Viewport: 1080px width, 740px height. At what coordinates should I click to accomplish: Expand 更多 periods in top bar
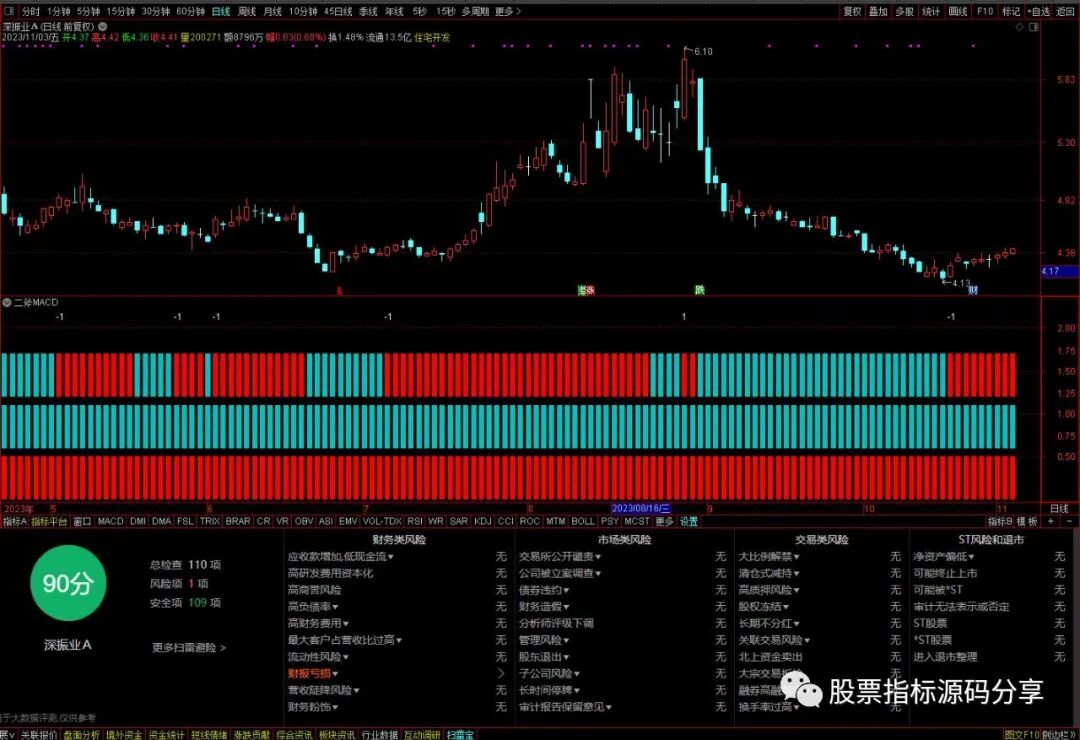pos(508,12)
